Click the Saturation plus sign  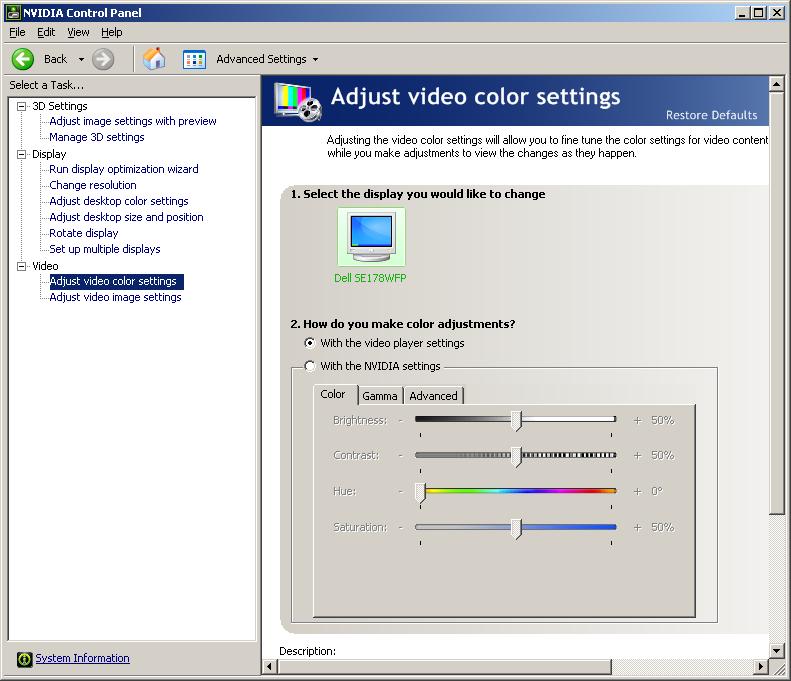(x=638, y=528)
